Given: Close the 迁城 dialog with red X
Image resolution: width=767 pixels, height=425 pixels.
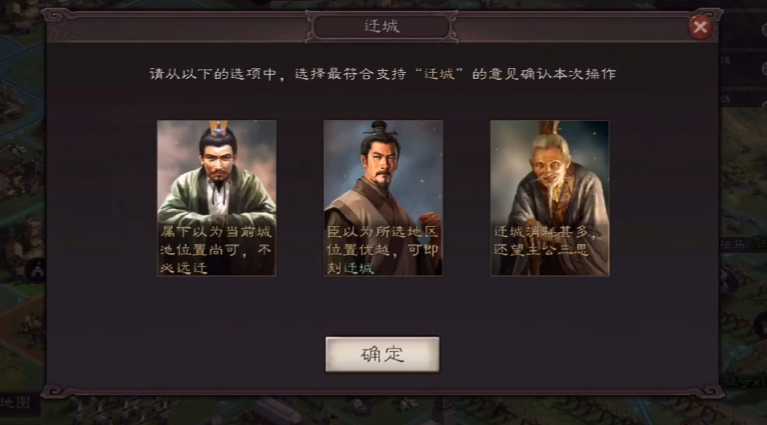Looking at the screenshot, I should (700, 27).
